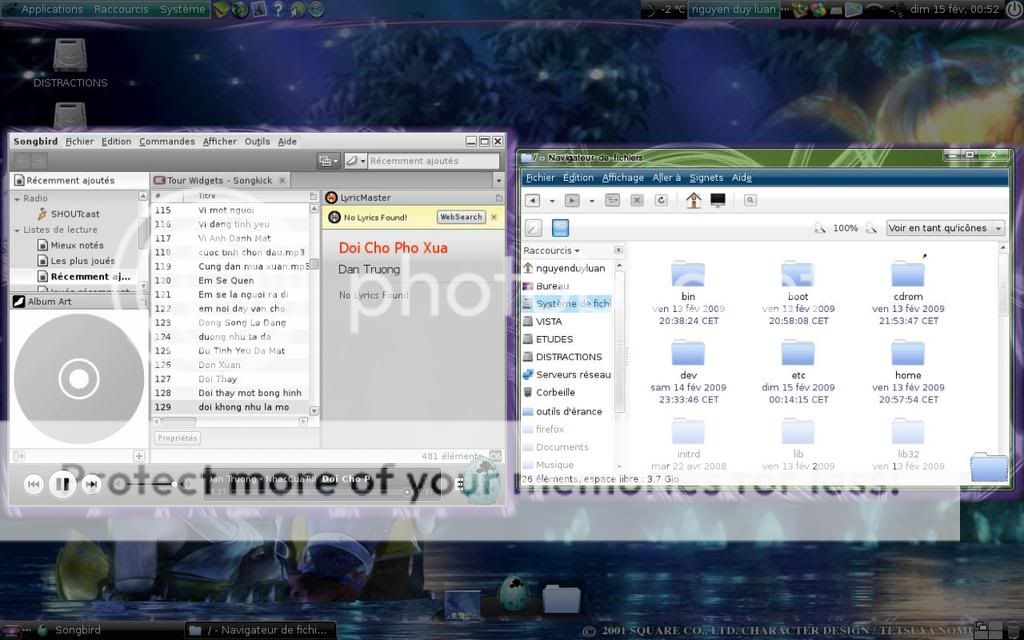Open file browser Aller à menu

666,178
